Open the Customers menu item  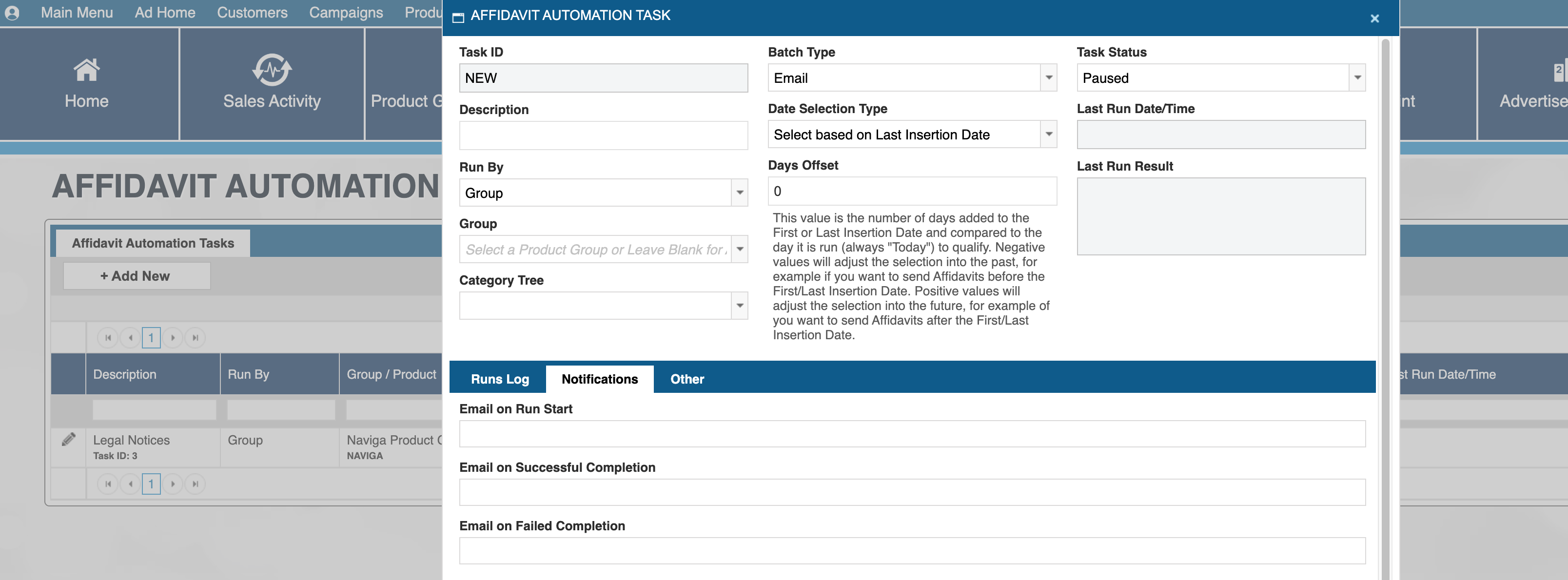[252, 13]
